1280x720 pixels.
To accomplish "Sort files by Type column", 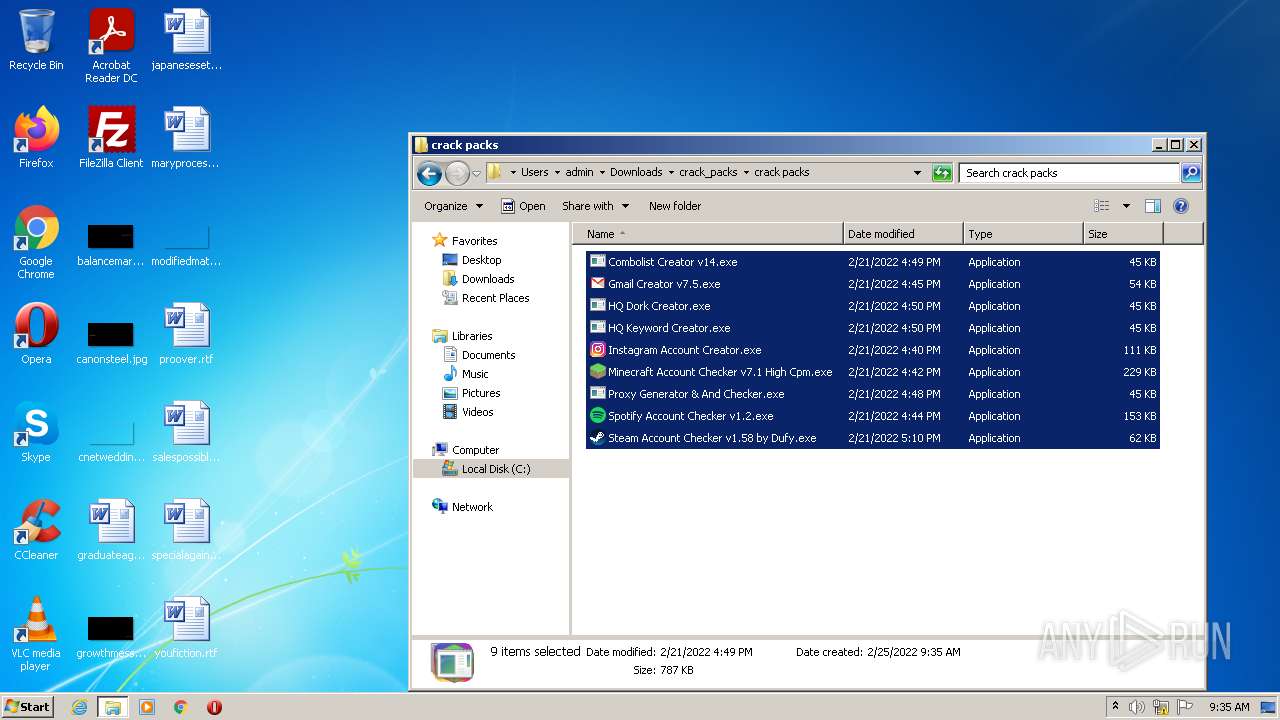I will pyautogui.click(x=1024, y=234).
